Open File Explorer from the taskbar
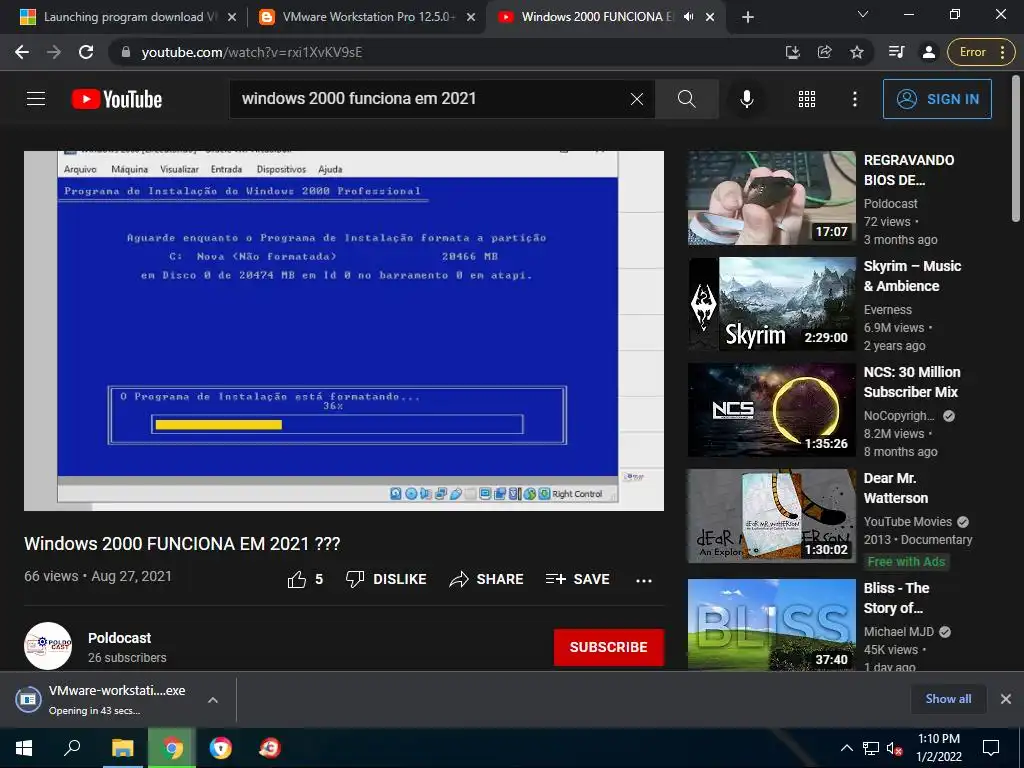This screenshot has height=768, width=1024. tap(122, 748)
